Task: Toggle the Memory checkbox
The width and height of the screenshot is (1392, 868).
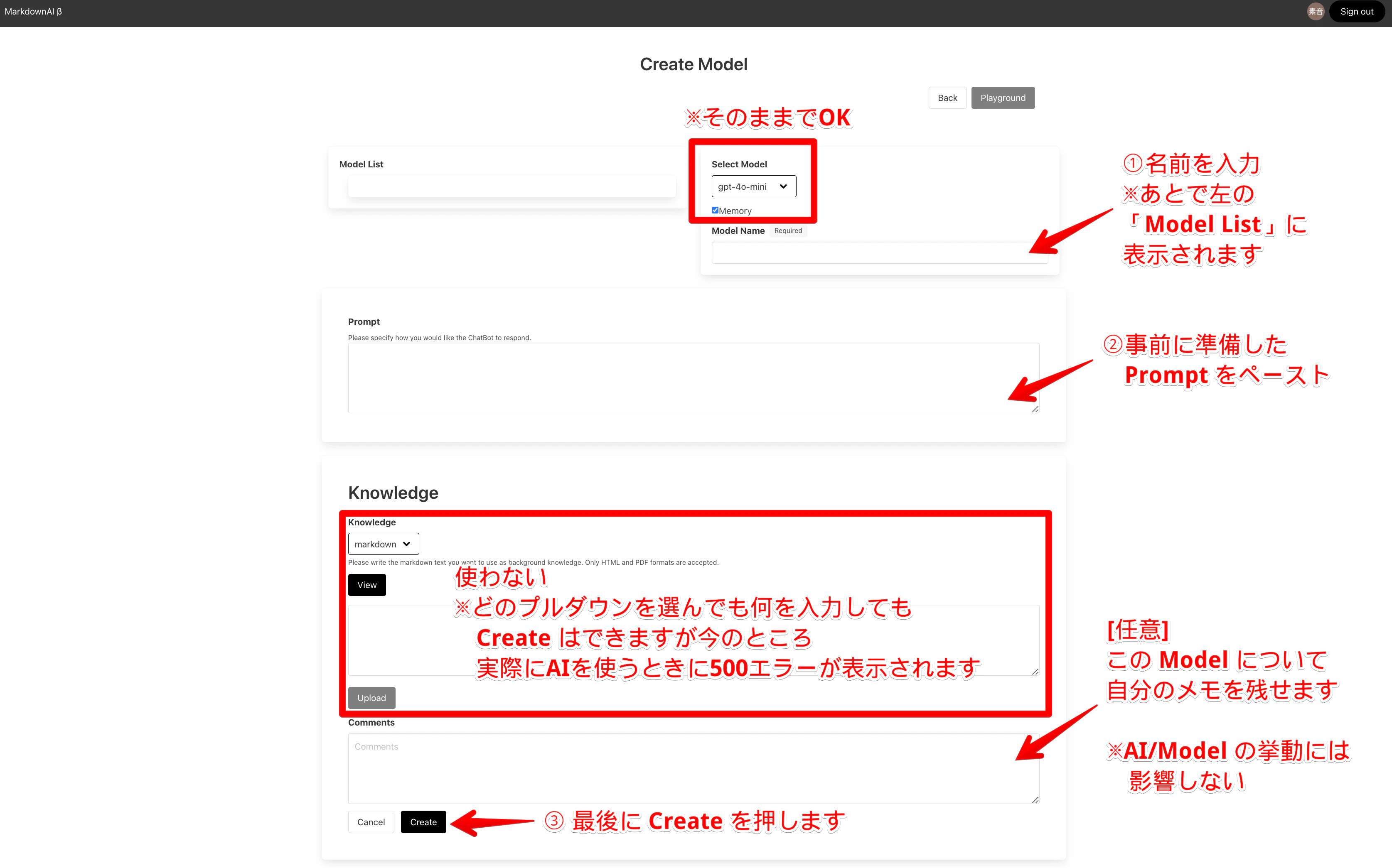Action: tap(715, 210)
